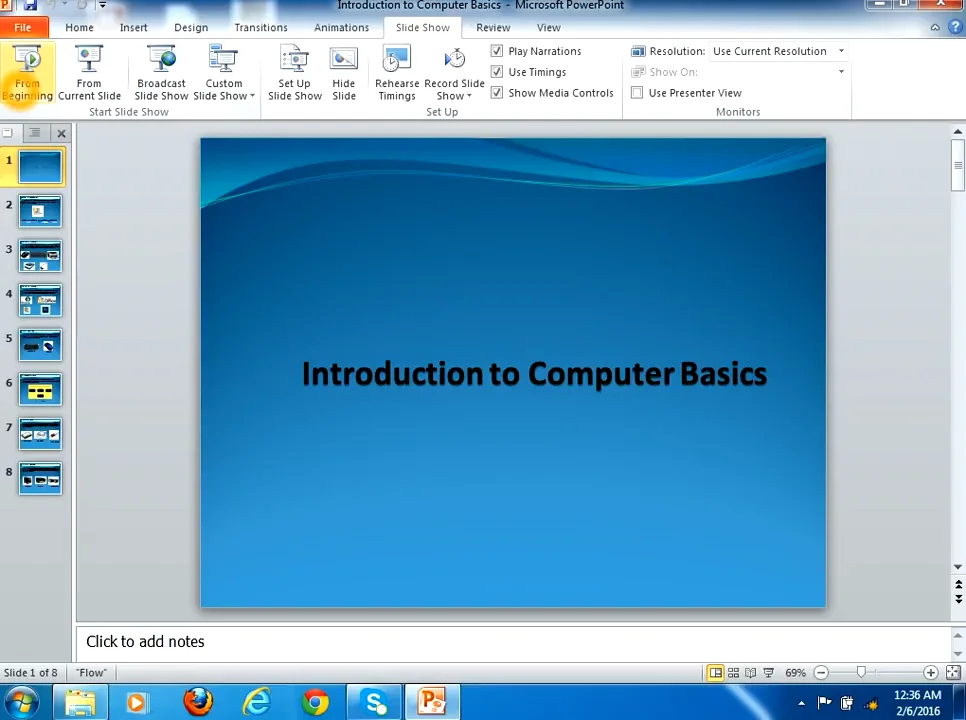
Task: Switch to the Transitions tab
Action: 261,28
